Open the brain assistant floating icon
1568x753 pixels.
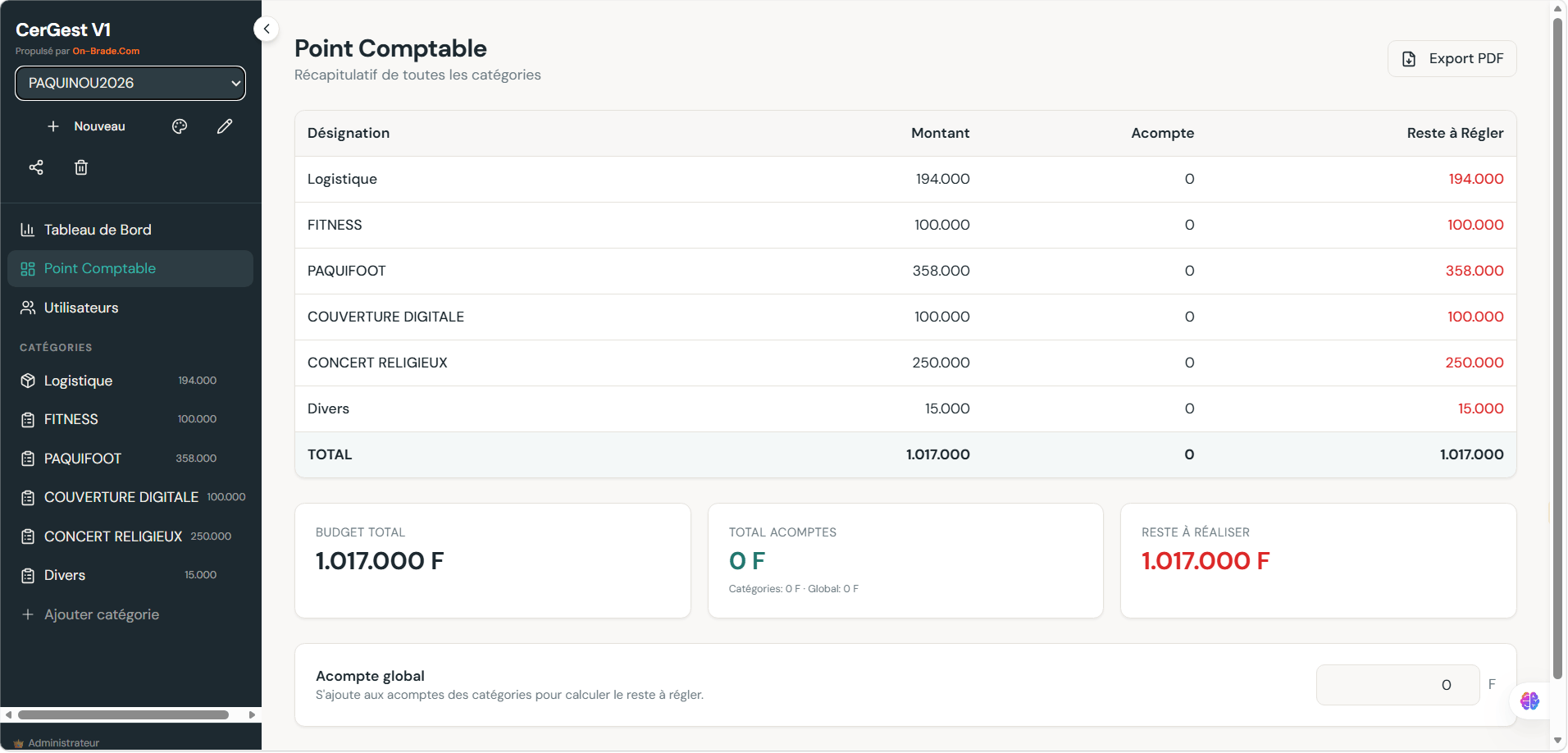pos(1529,701)
